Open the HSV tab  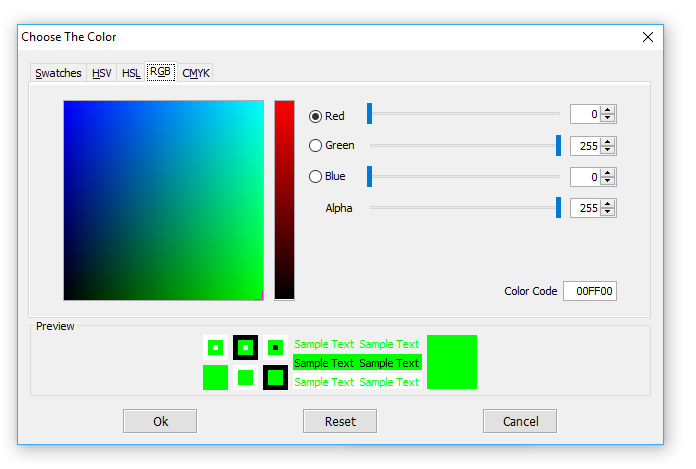click(x=102, y=73)
